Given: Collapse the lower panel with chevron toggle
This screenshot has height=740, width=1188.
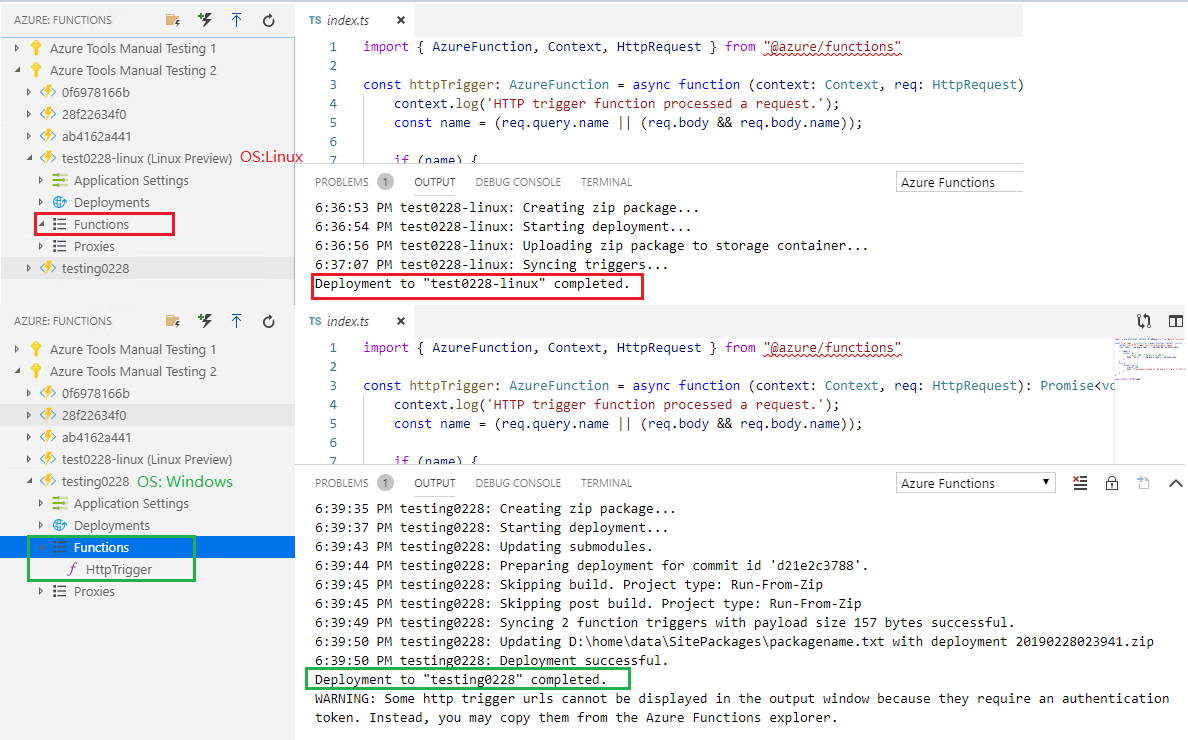Looking at the screenshot, I should (x=1175, y=483).
